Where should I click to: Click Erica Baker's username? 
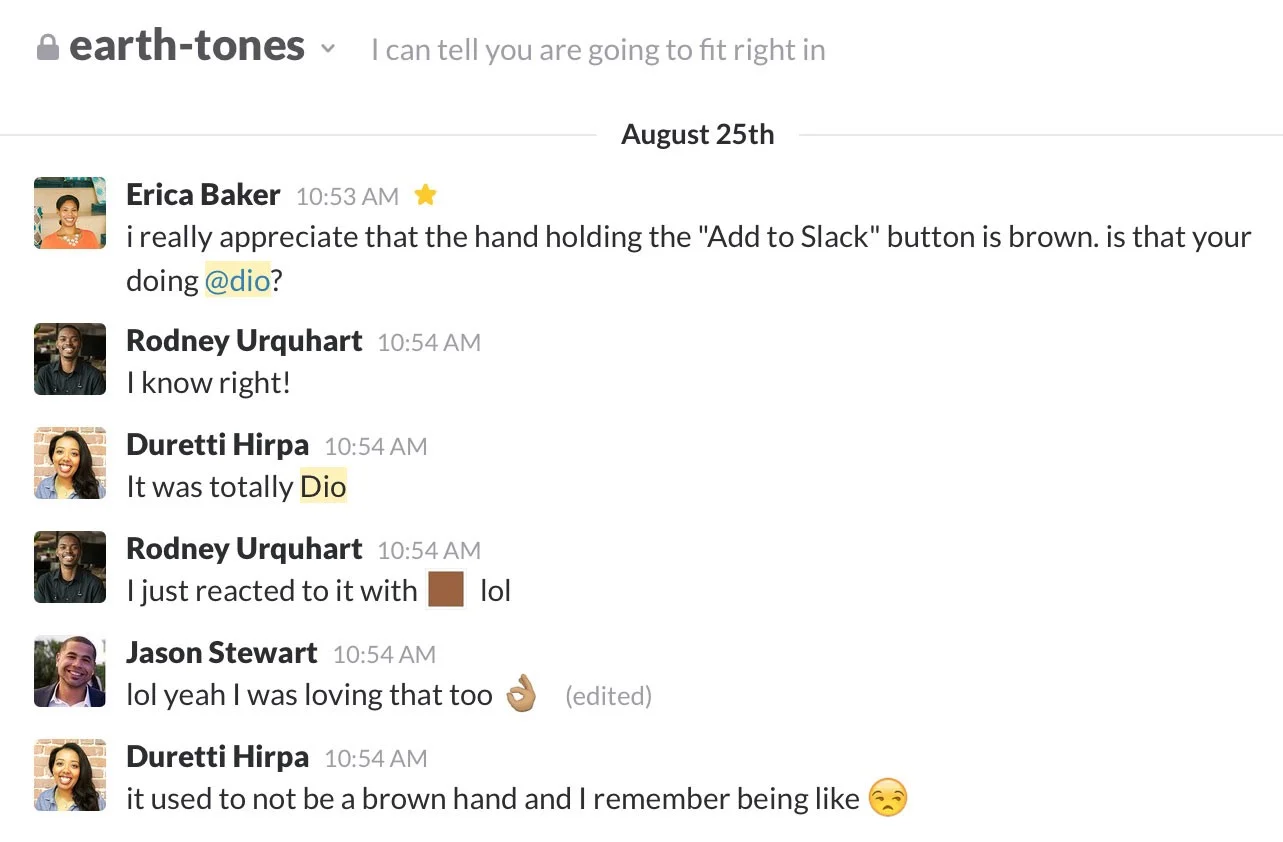tap(203, 194)
